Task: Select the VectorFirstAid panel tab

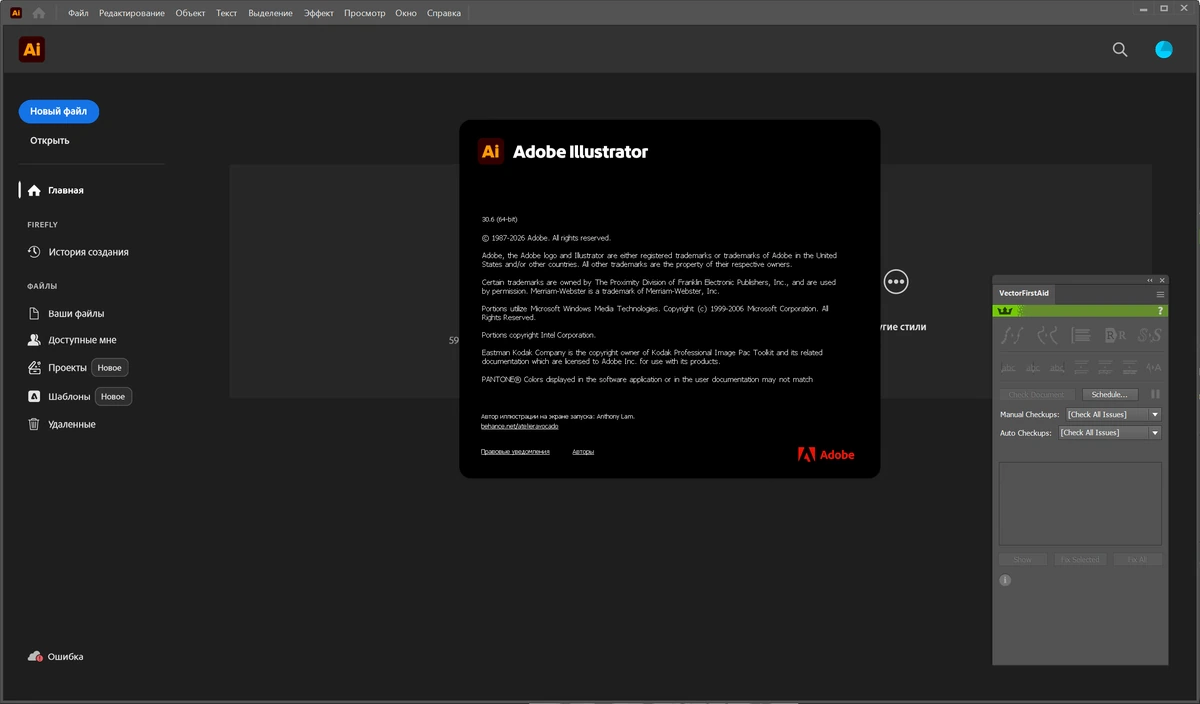Action: click(1023, 294)
